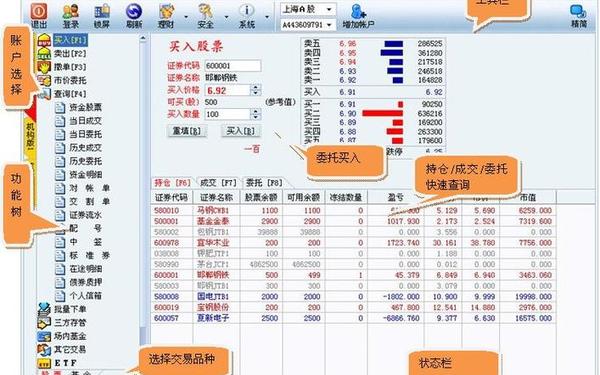Screen dimensions: 600x375
Task: Select 场内基金 in the function tree
Action: coord(70,336)
